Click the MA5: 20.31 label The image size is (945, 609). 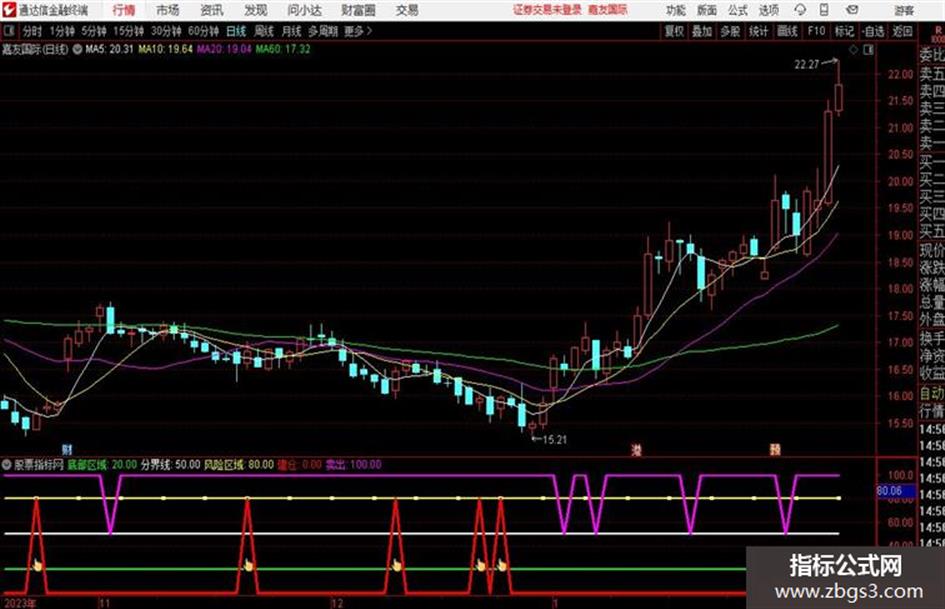click(109, 49)
